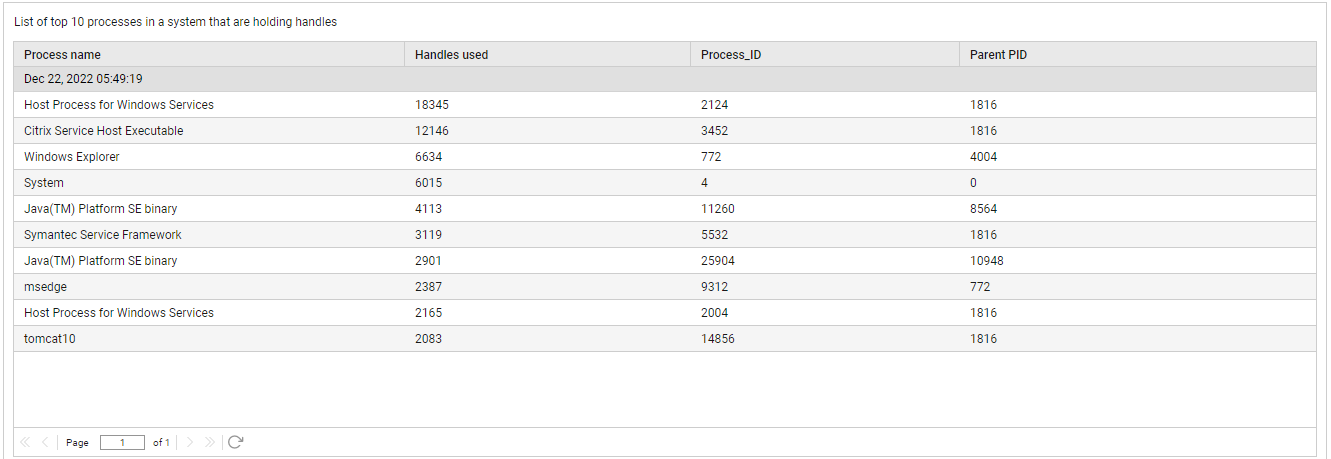Image resolution: width=1331 pixels, height=459 pixels.
Task: Click the page number input field
Action: point(122,442)
